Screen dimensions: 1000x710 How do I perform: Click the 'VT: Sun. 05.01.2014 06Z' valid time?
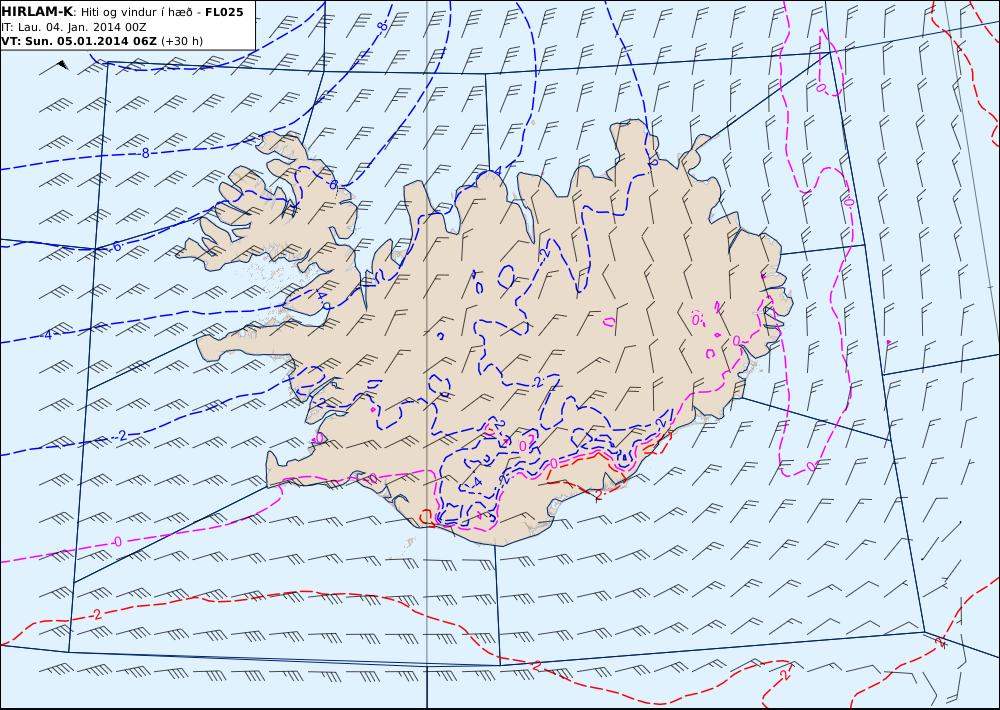[x=79, y=41]
